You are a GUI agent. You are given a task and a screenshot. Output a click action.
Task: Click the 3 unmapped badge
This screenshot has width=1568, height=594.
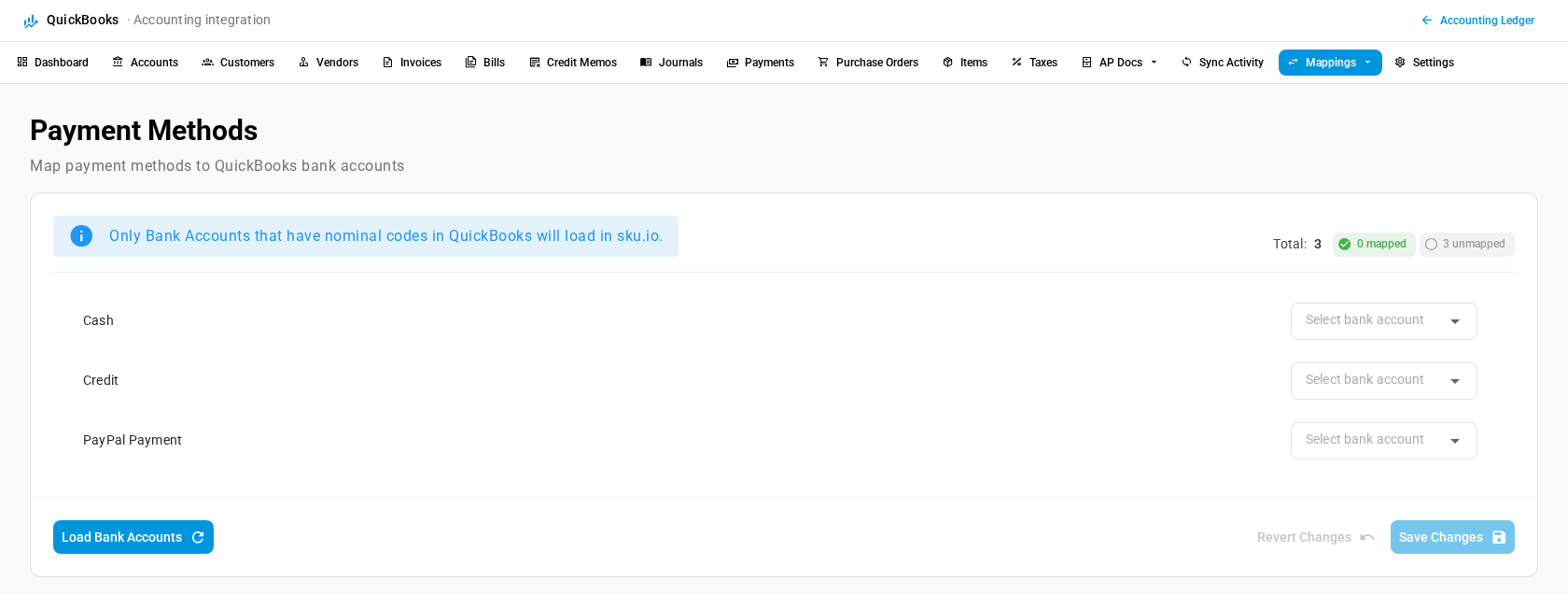(1466, 244)
